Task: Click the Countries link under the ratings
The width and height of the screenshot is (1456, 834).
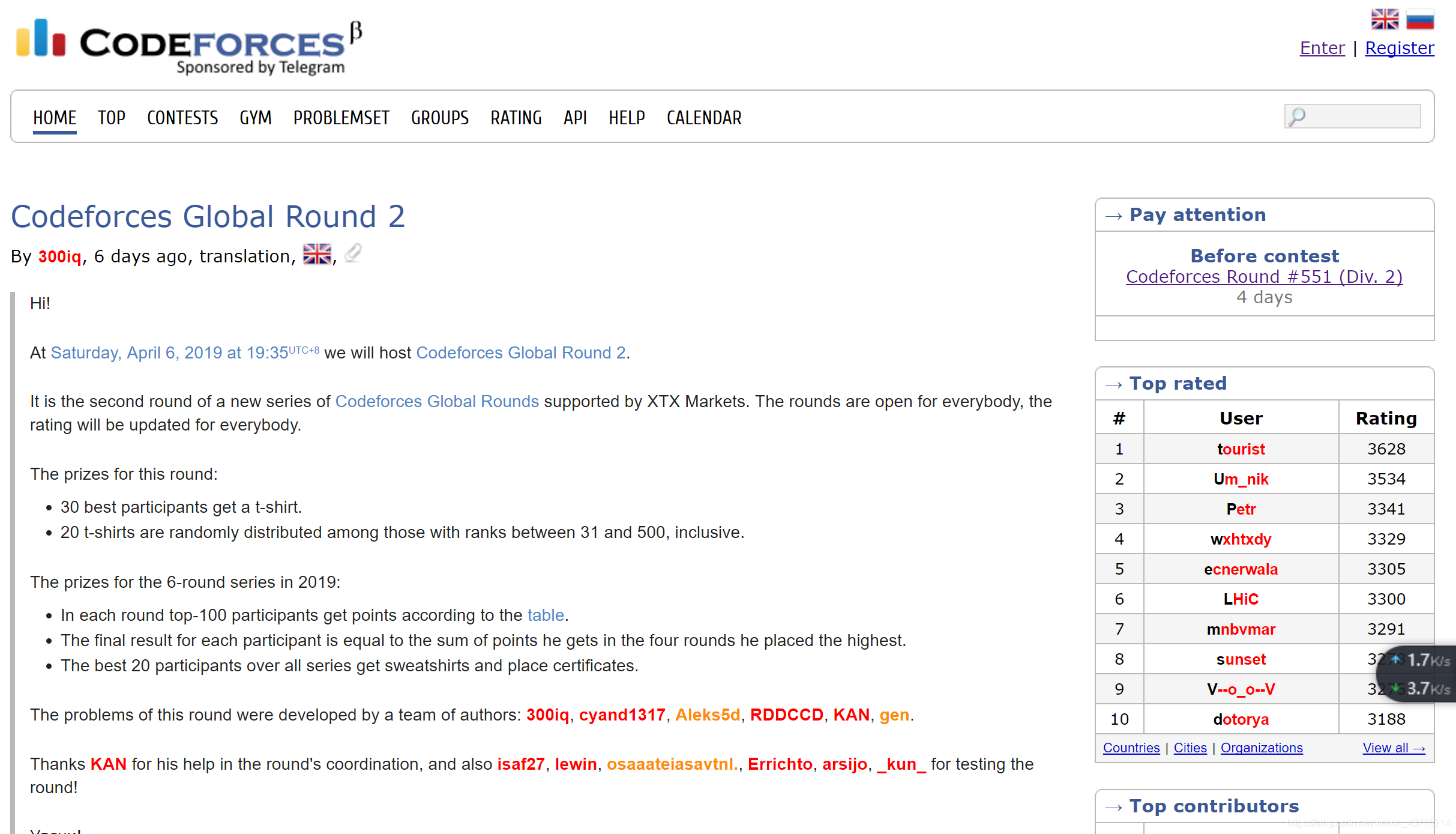Action: (x=1131, y=748)
